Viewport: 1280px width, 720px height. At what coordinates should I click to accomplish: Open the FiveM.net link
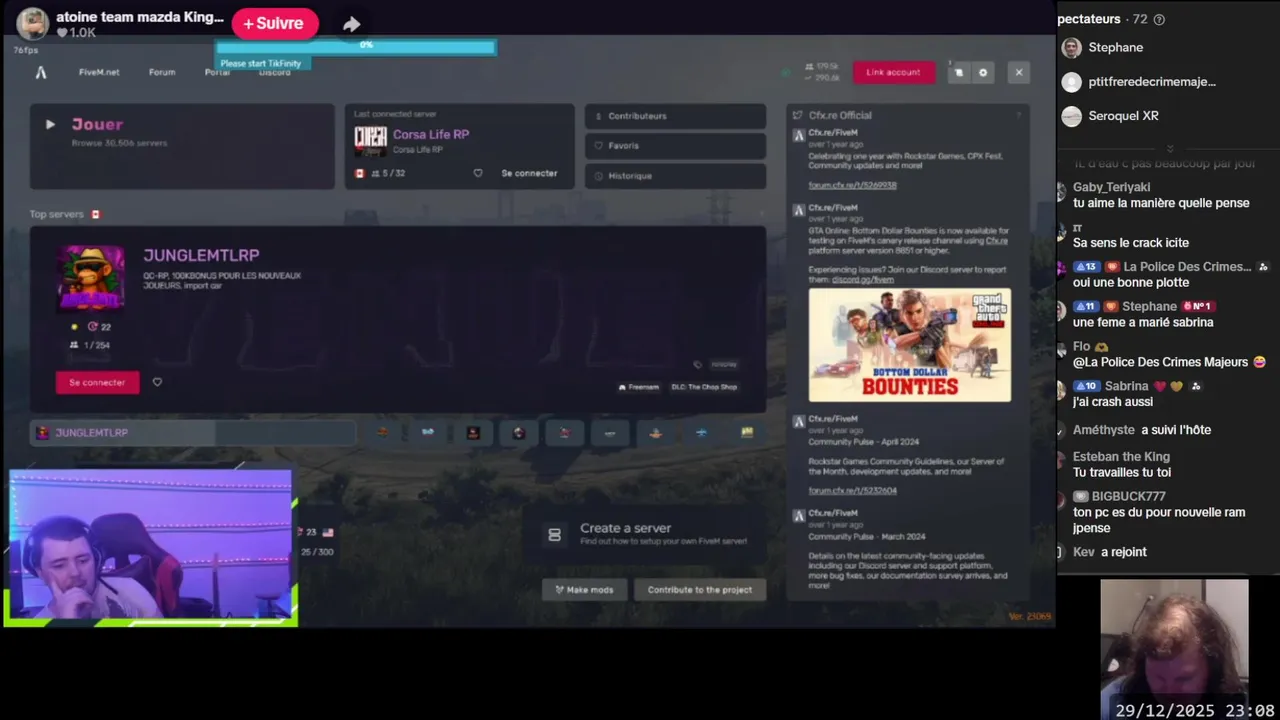[x=99, y=72]
